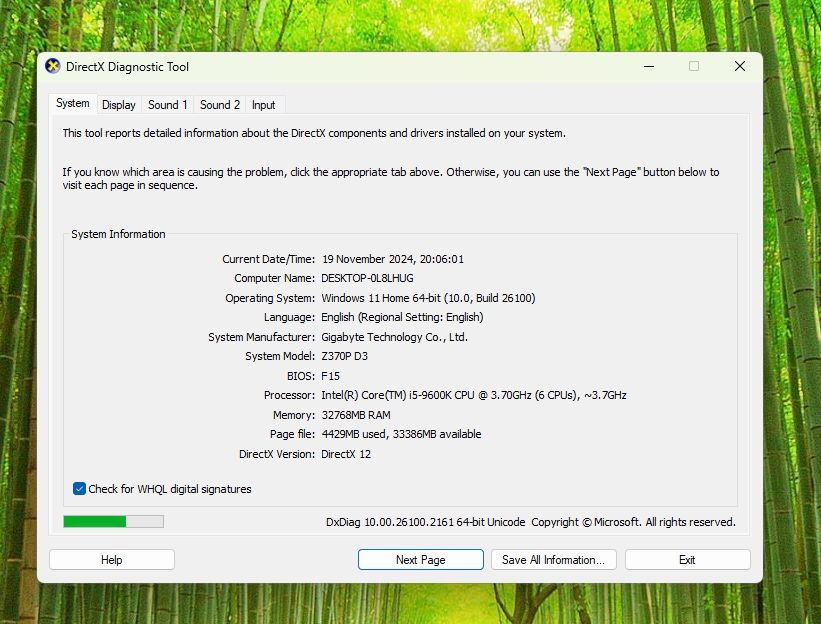821x624 pixels.
Task: Click the DxDiag 10.00.26100.2161 version text
Action: click(x=425, y=522)
